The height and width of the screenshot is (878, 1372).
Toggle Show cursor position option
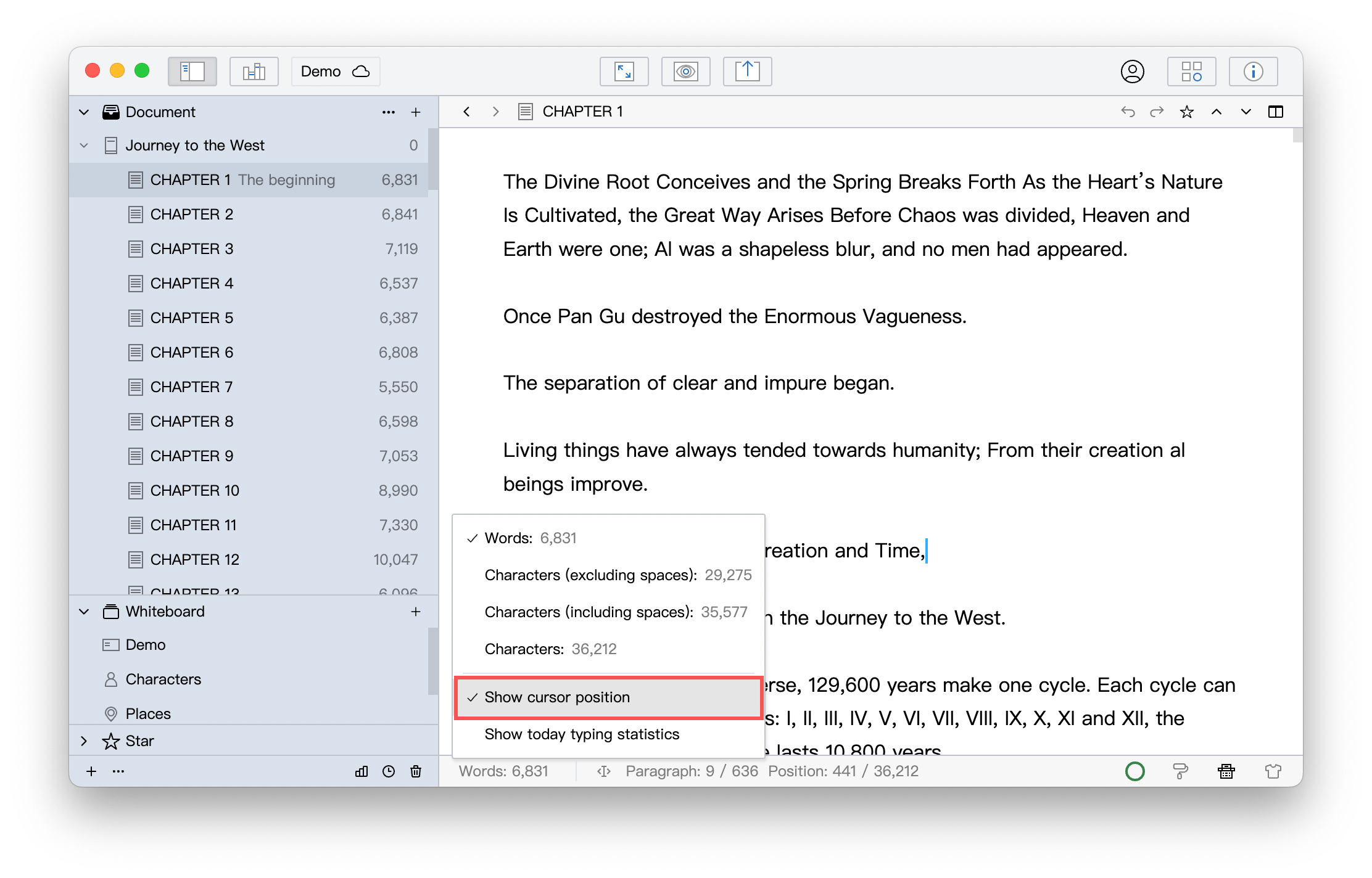[x=608, y=697]
